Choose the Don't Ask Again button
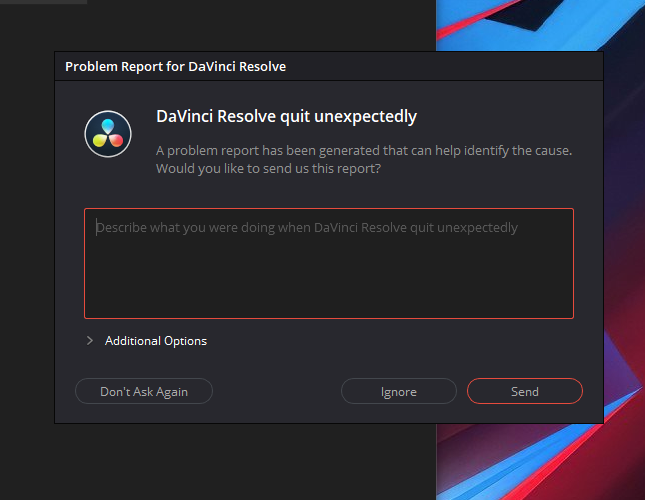Viewport: 645px width, 500px height. click(x=144, y=391)
